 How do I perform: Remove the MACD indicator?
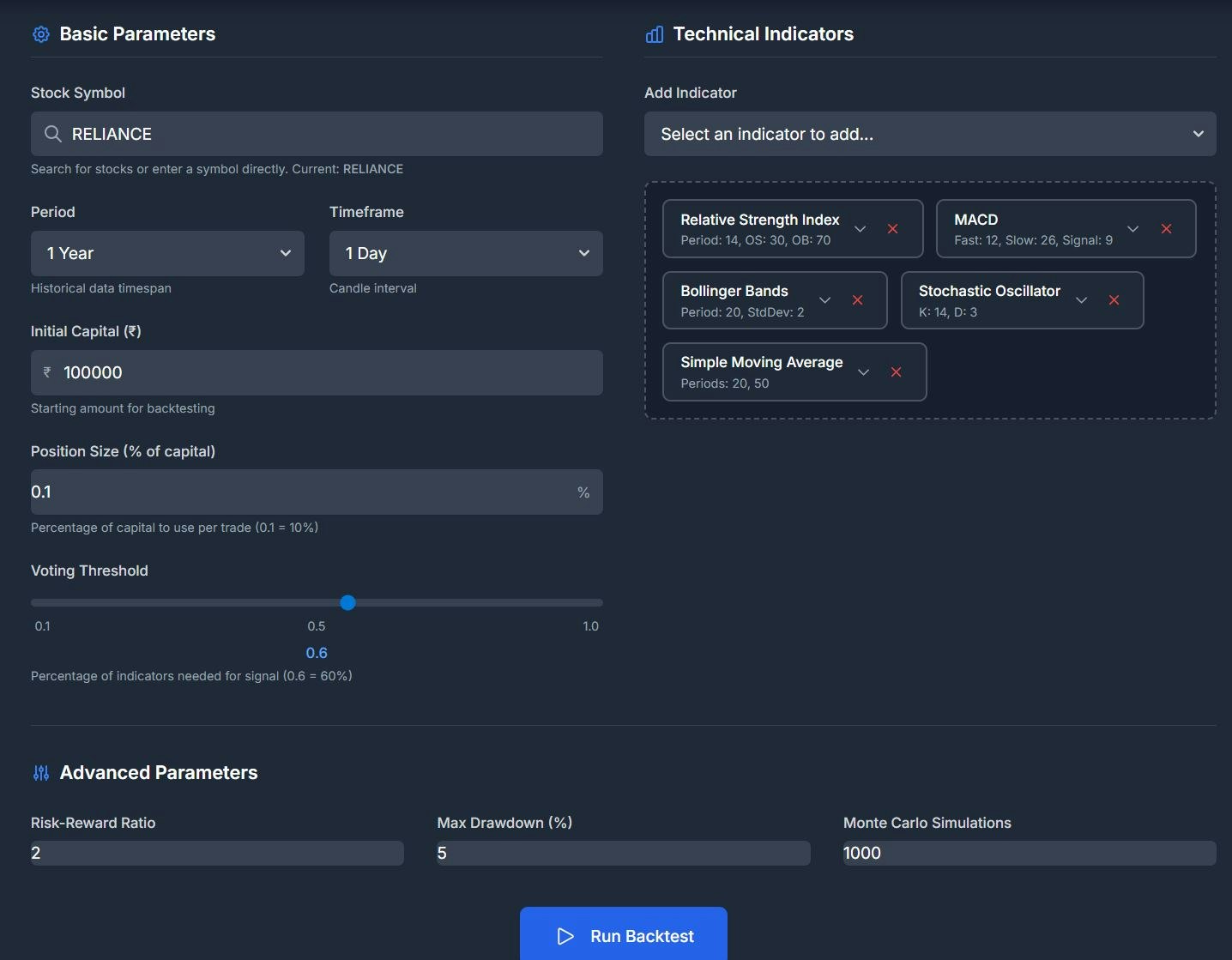pos(1168,229)
